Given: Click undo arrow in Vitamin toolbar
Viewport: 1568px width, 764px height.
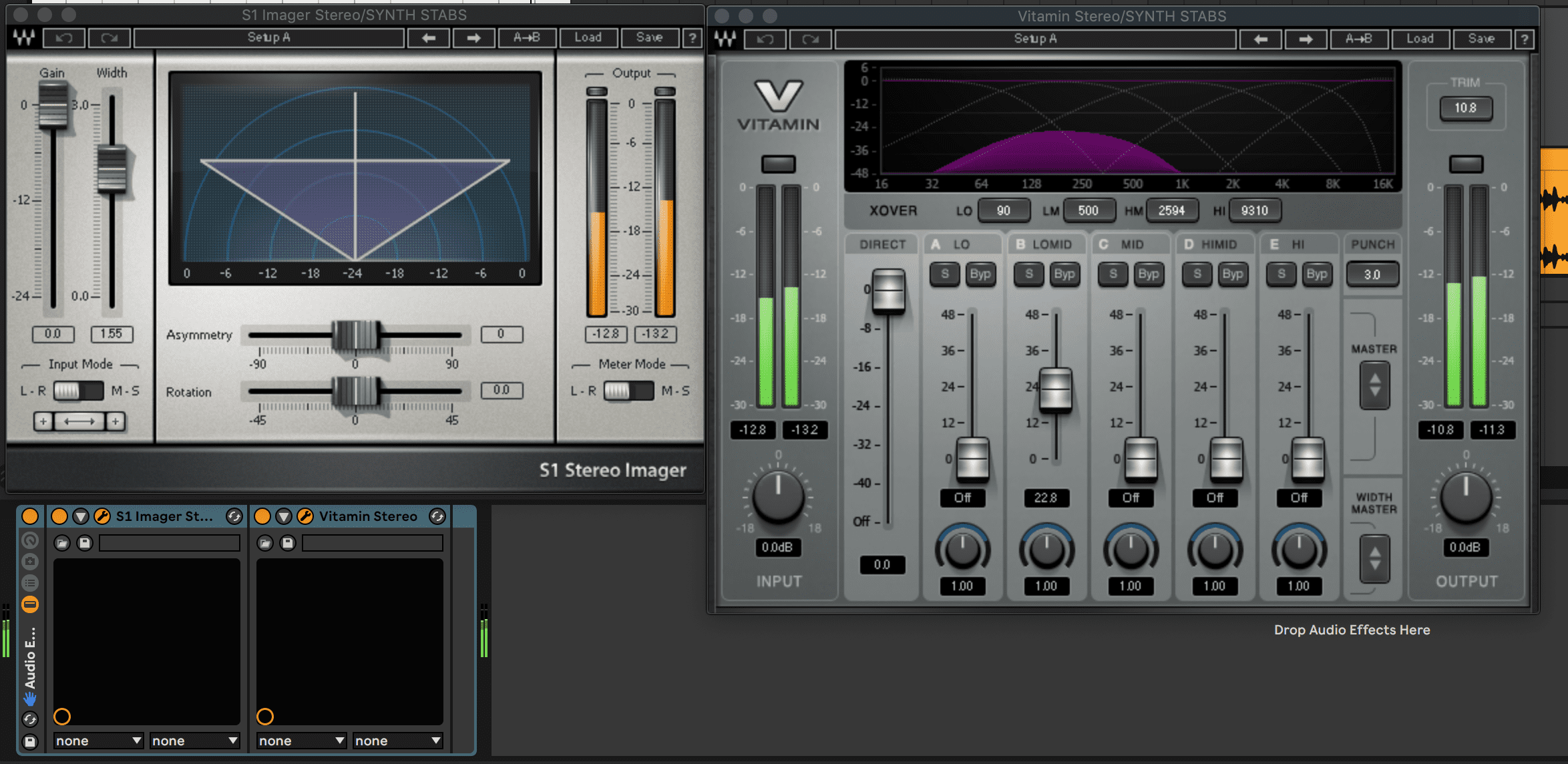Looking at the screenshot, I should [765, 39].
